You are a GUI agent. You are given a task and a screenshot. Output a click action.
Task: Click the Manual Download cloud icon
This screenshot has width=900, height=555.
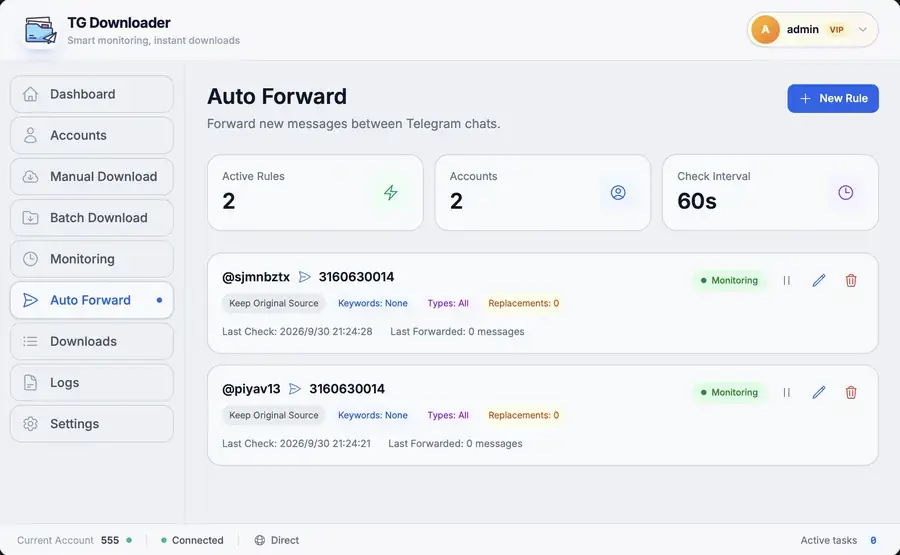coord(30,177)
